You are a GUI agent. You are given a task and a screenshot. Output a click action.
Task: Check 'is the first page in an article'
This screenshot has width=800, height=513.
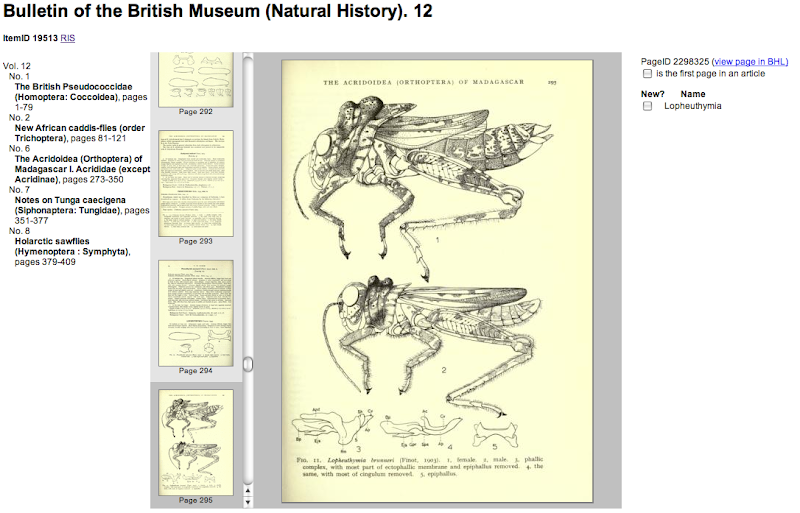[x=647, y=74]
